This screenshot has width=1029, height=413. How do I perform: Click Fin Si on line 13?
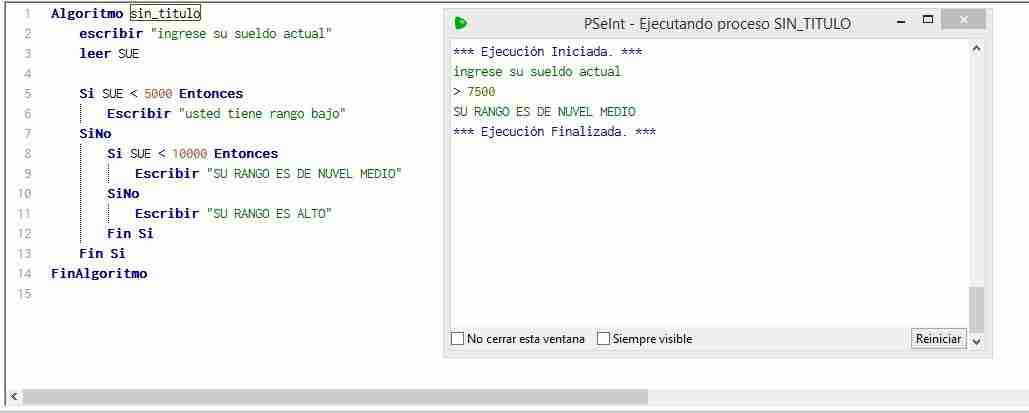tap(102, 253)
